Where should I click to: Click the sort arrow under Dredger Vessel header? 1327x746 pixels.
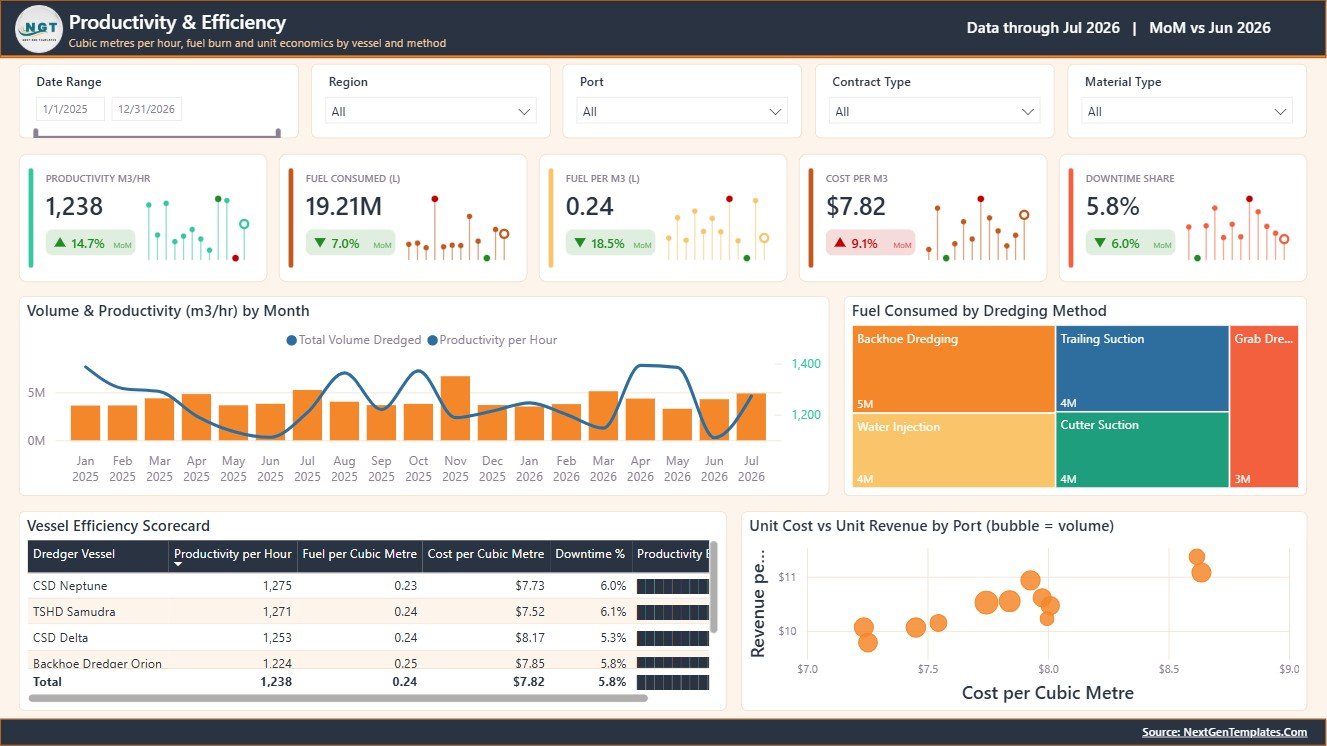(179, 565)
